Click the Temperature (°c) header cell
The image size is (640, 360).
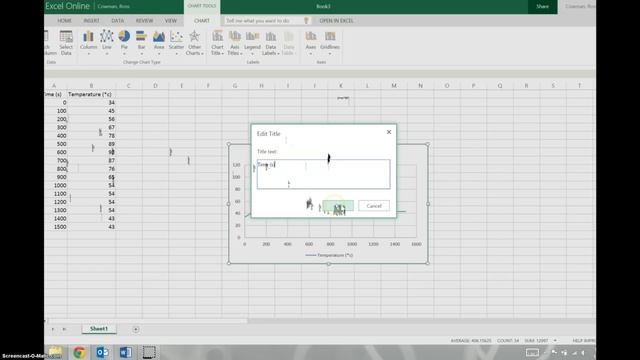tap(90, 94)
